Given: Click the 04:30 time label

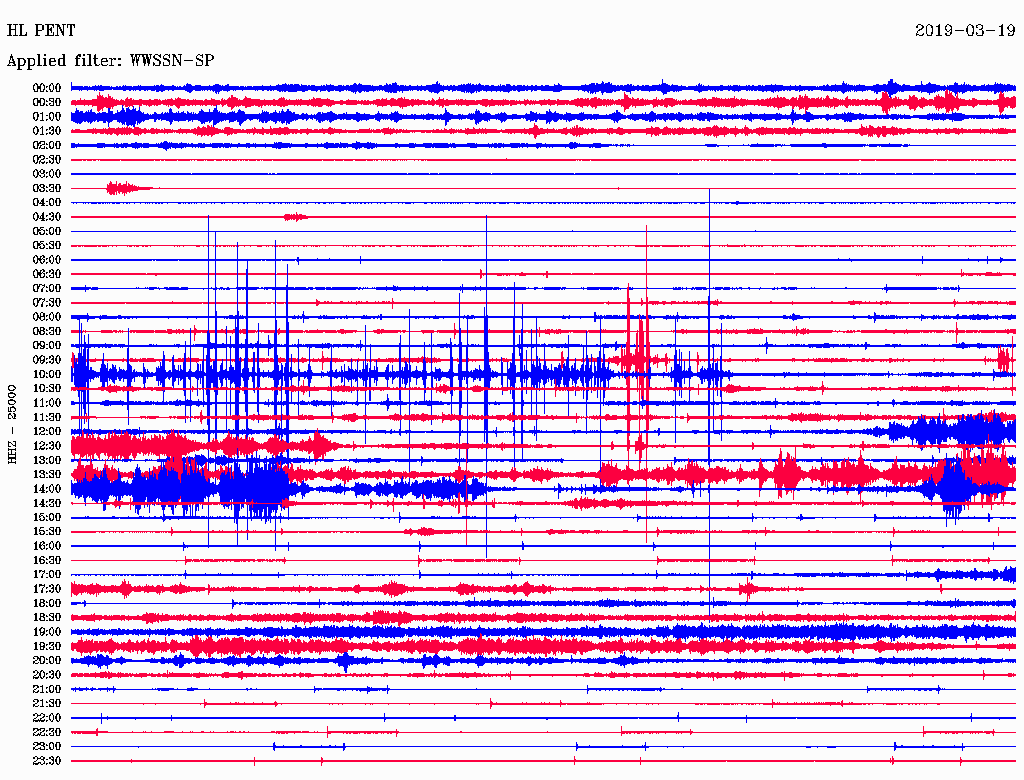Looking at the screenshot, I should [x=47, y=217].
